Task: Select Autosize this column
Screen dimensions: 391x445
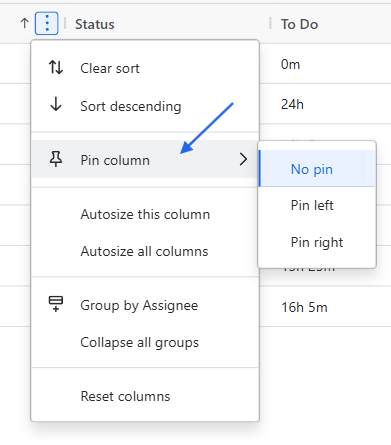Action: 145,214
